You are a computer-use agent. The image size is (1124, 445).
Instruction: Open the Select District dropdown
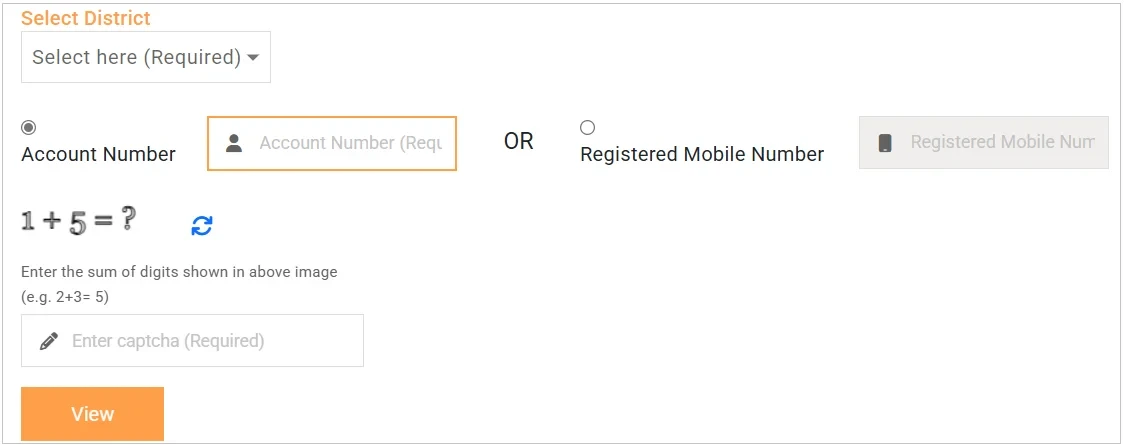click(146, 57)
